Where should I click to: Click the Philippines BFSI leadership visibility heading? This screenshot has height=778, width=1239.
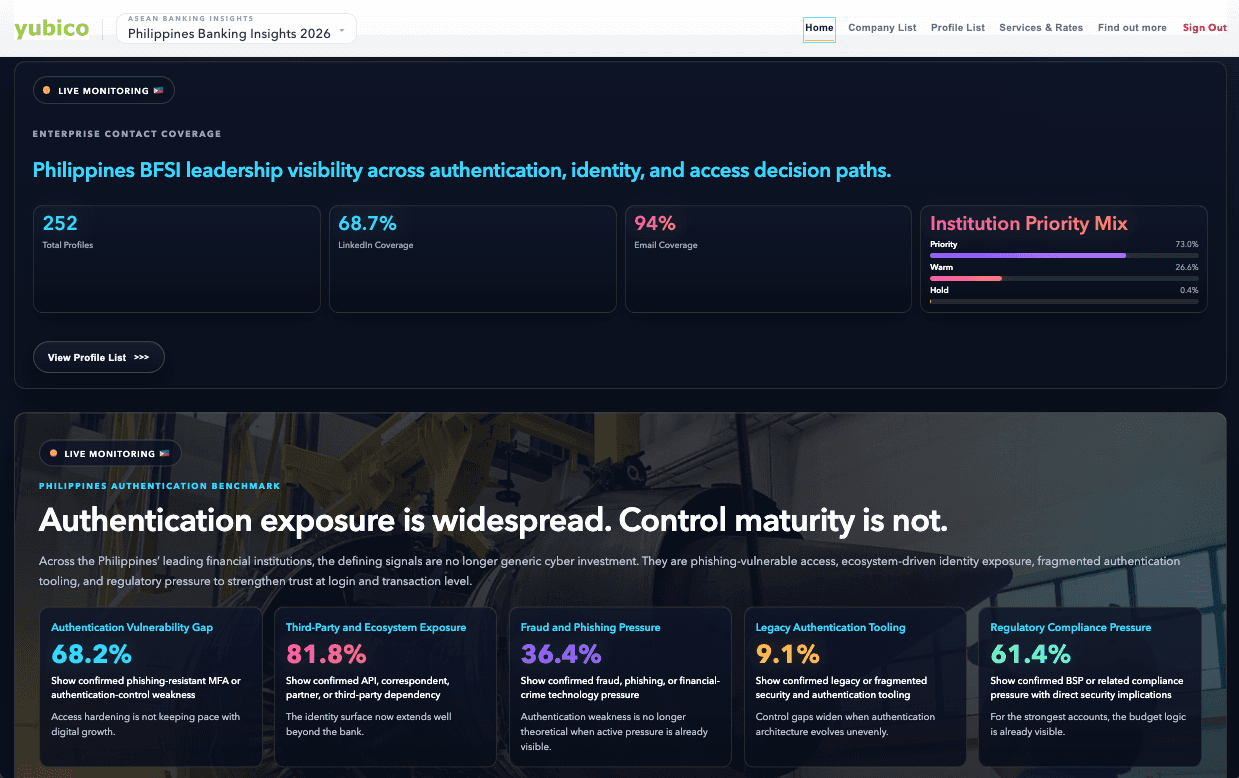[462, 171]
